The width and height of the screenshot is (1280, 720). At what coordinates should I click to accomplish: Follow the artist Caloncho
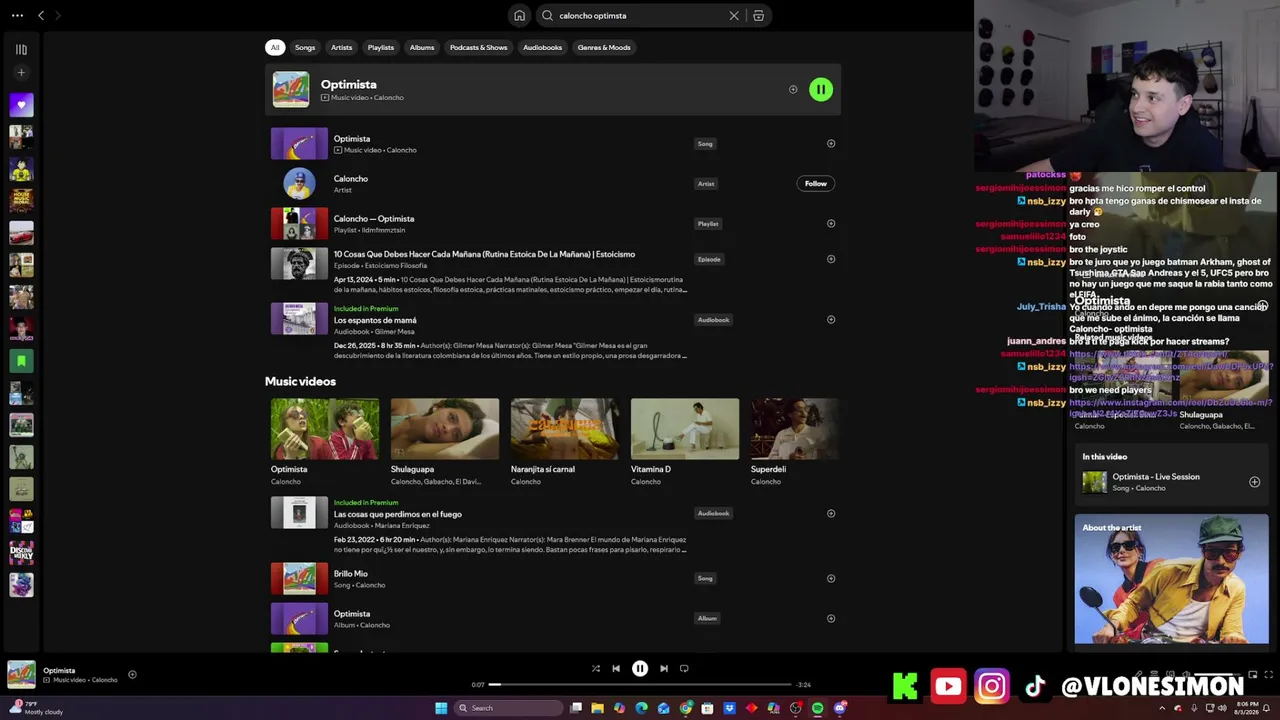[816, 184]
